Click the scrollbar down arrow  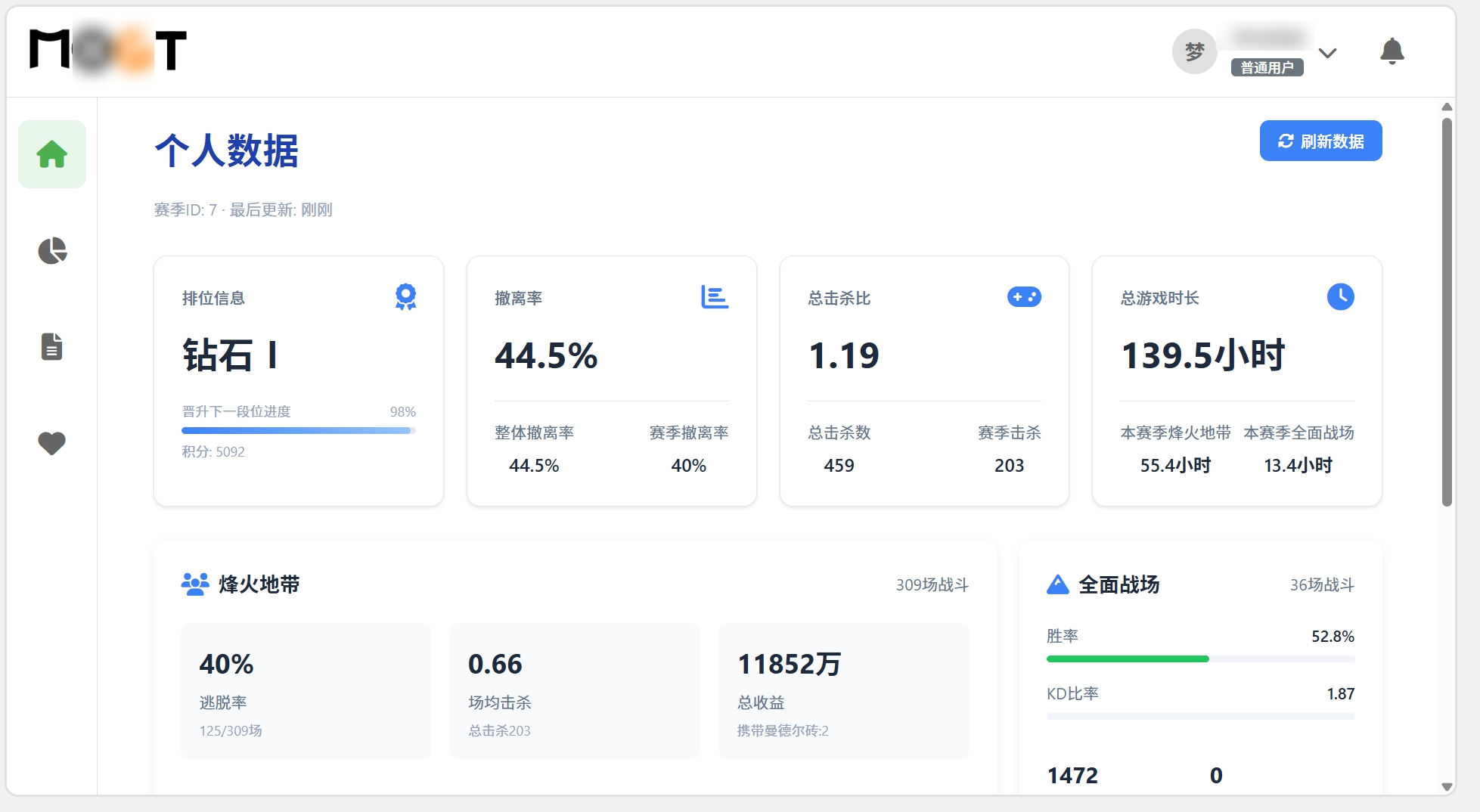coord(1447,786)
